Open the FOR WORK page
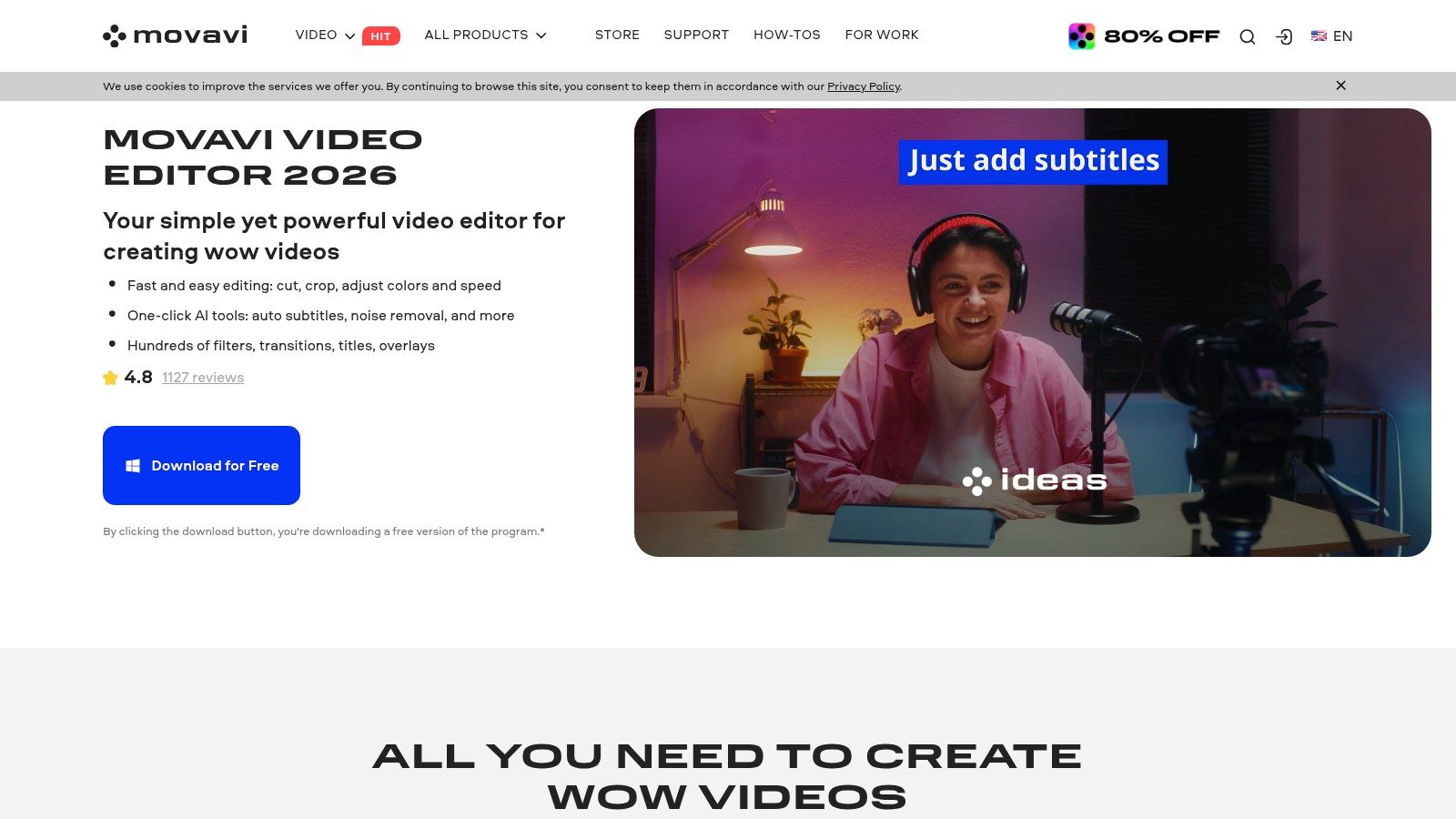This screenshot has width=1456, height=819. 882,35
